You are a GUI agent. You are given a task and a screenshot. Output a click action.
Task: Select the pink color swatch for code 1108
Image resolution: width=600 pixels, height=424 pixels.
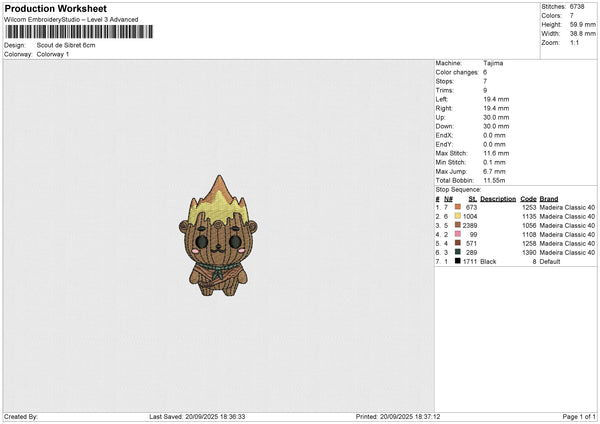[x=458, y=234]
